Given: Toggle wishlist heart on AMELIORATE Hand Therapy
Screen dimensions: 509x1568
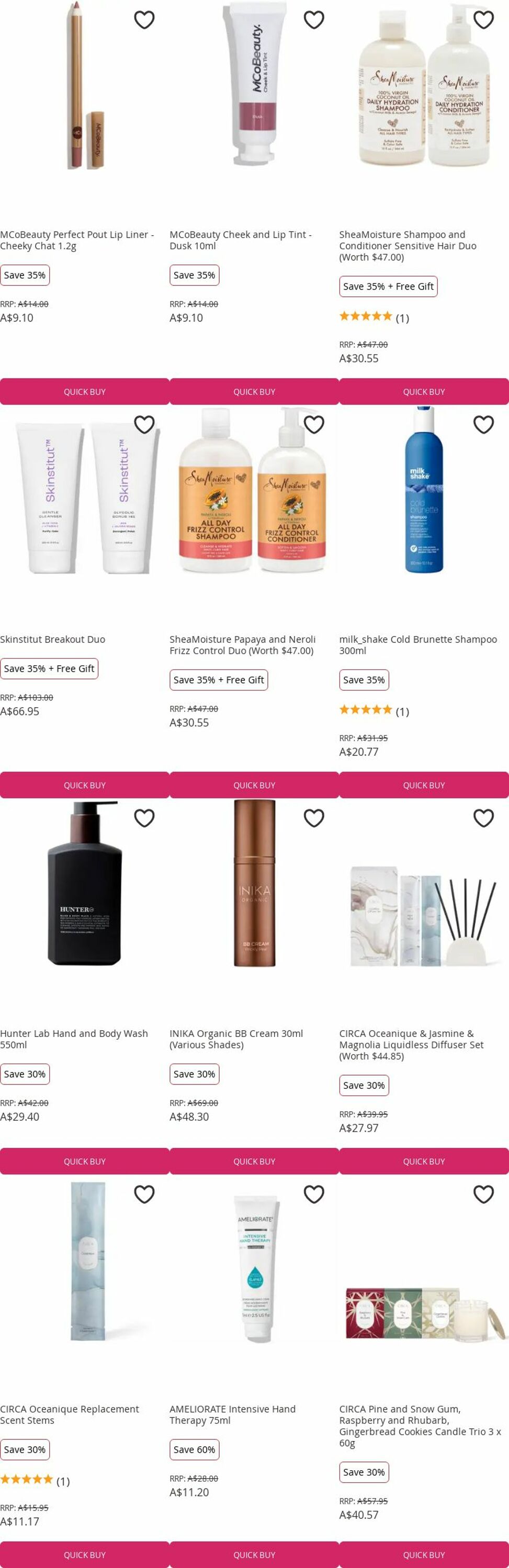Looking at the screenshot, I should (314, 1194).
